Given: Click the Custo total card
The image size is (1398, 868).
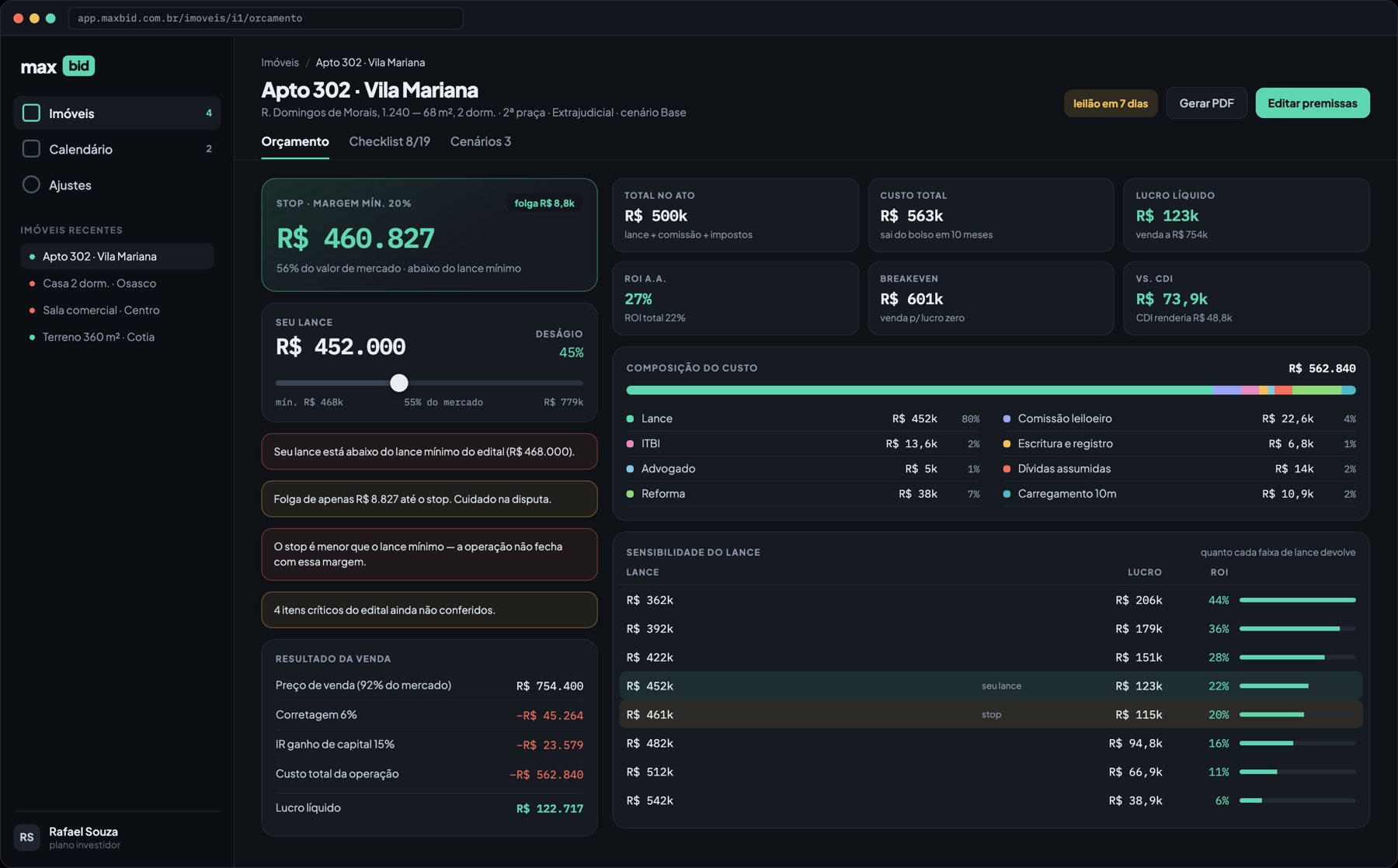Looking at the screenshot, I should point(990,215).
